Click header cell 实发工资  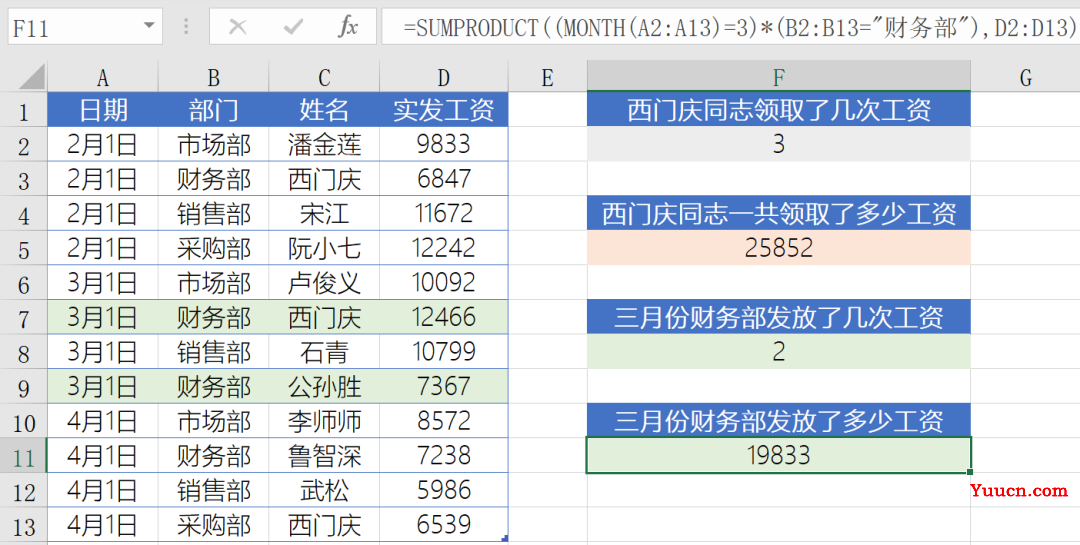[444, 110]
